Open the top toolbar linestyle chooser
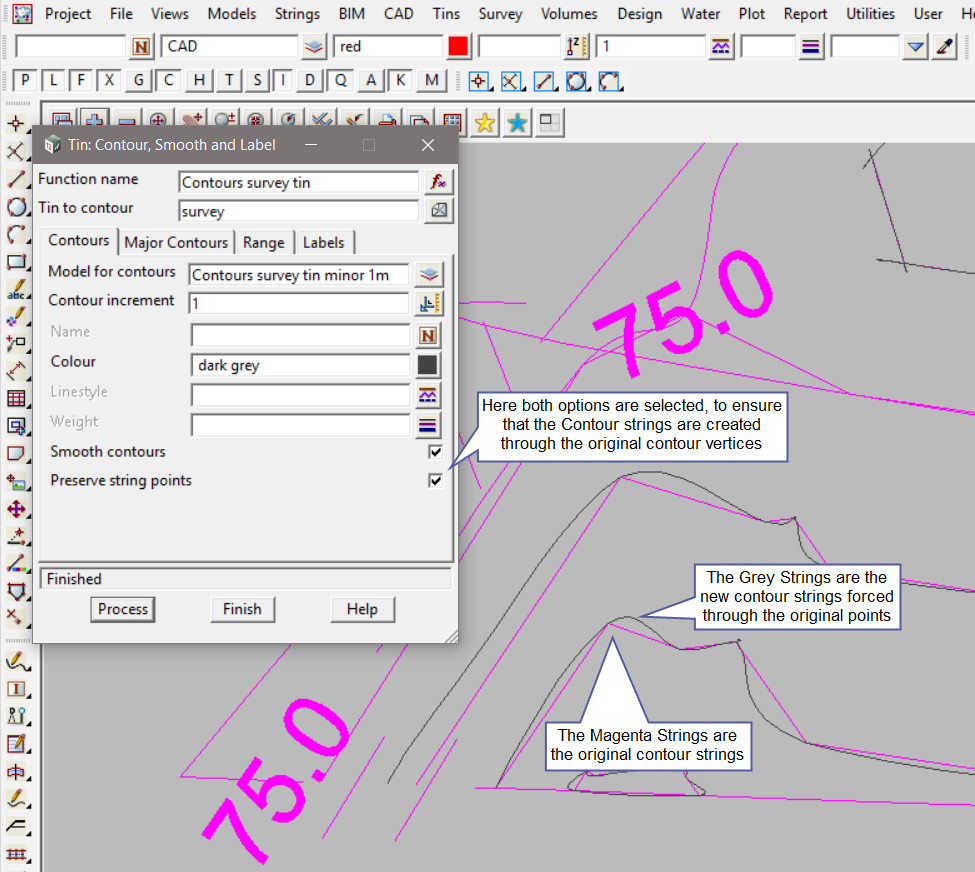 719,47
